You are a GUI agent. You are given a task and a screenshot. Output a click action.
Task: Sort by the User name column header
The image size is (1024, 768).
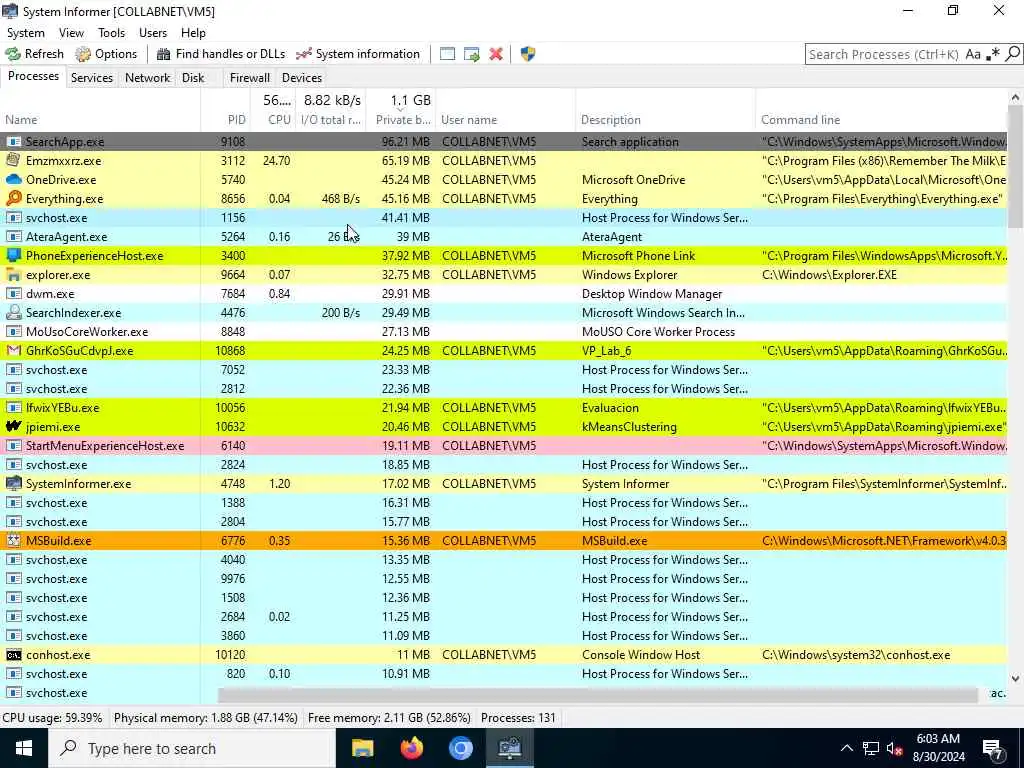click(x=505, y=120)
